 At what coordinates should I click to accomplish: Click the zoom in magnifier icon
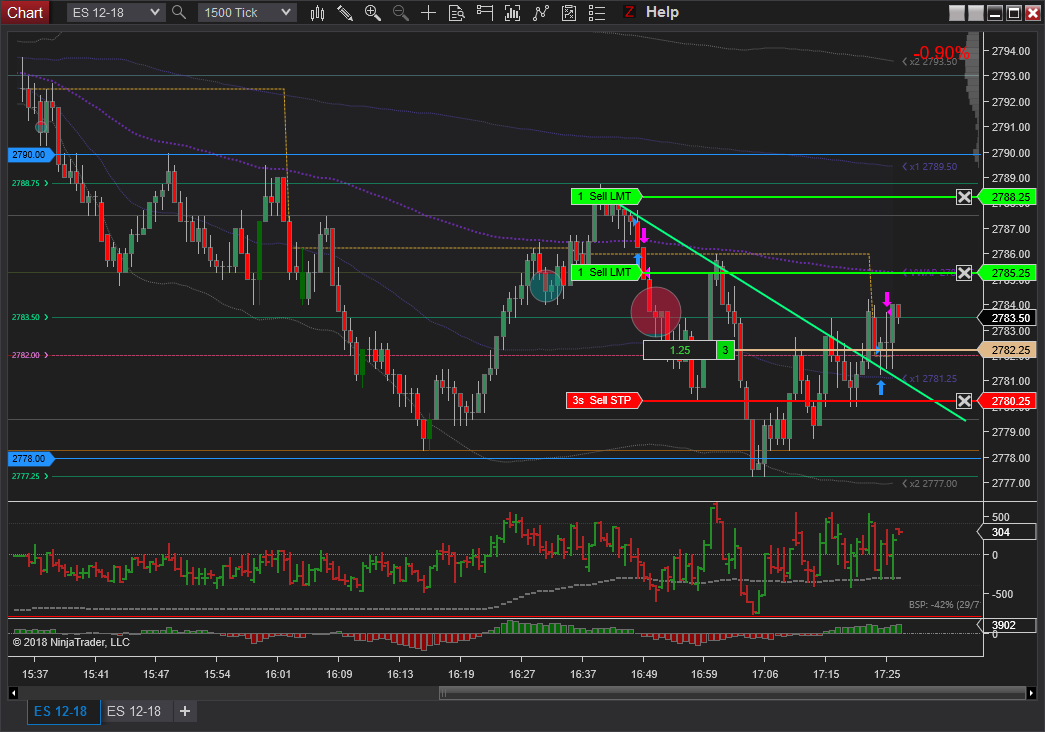pyautogui.click(x=373, y=13)
